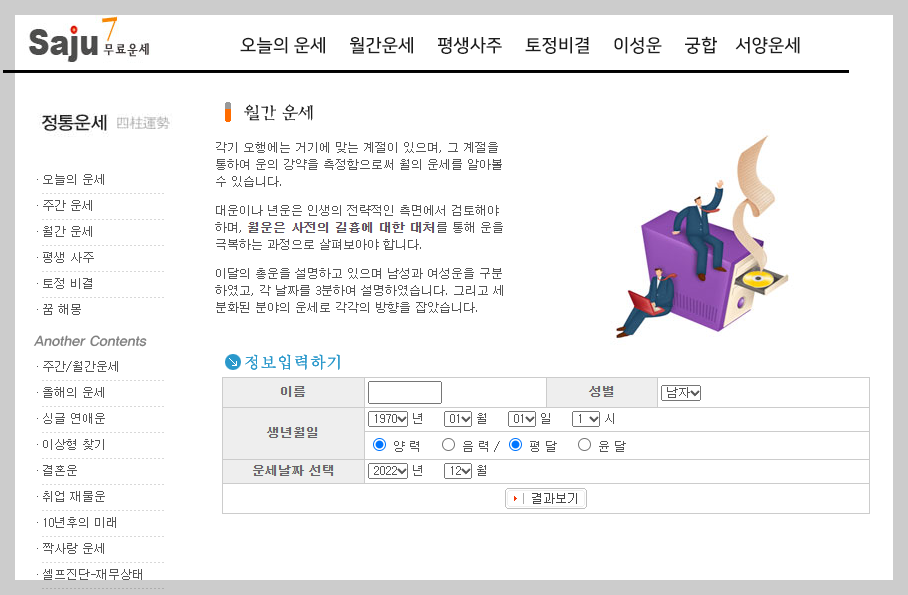Click sidebar link 주간 운세

(67, 206)
